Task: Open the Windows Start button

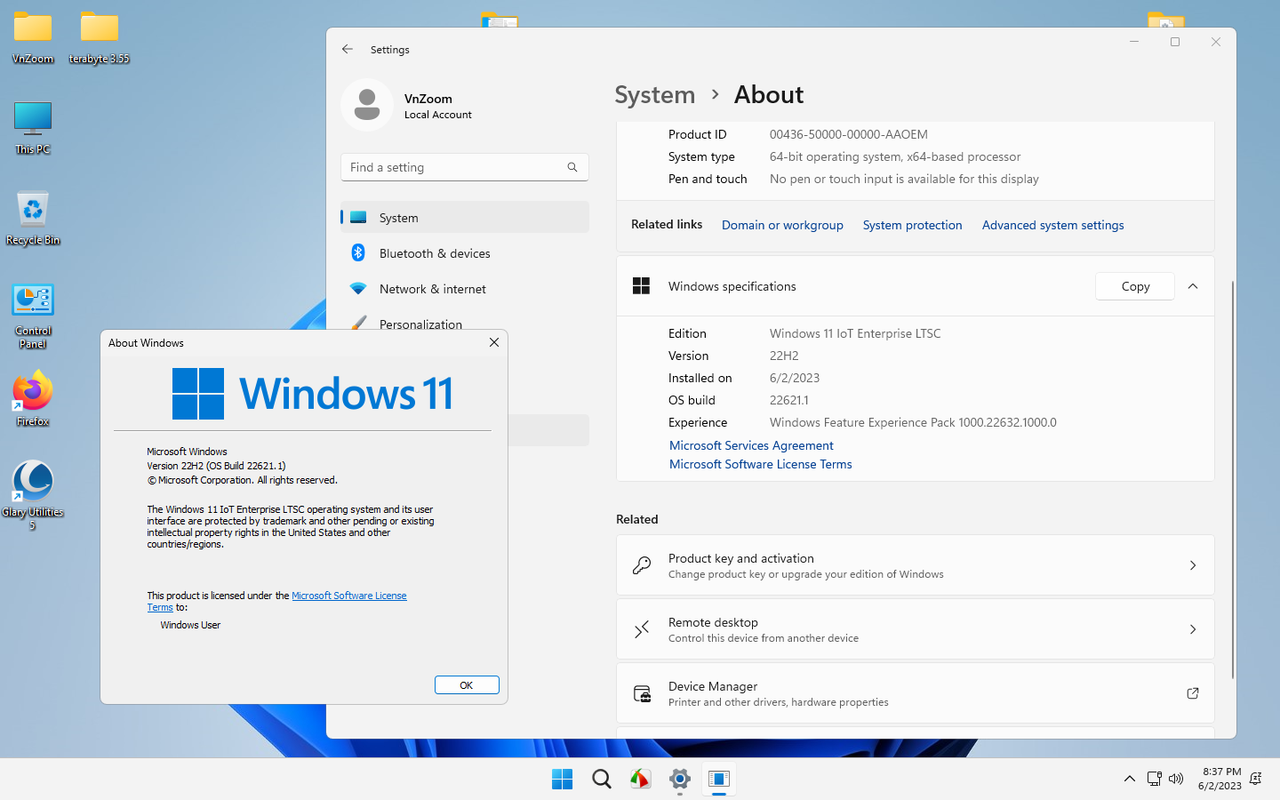Action: (562, 779)
